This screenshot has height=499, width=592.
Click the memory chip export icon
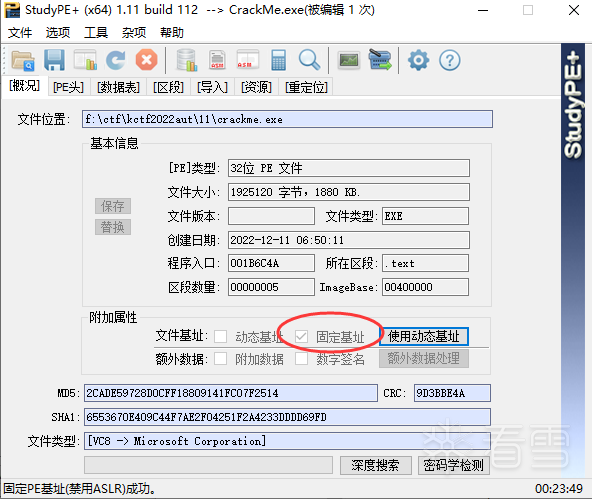(380, 60)
